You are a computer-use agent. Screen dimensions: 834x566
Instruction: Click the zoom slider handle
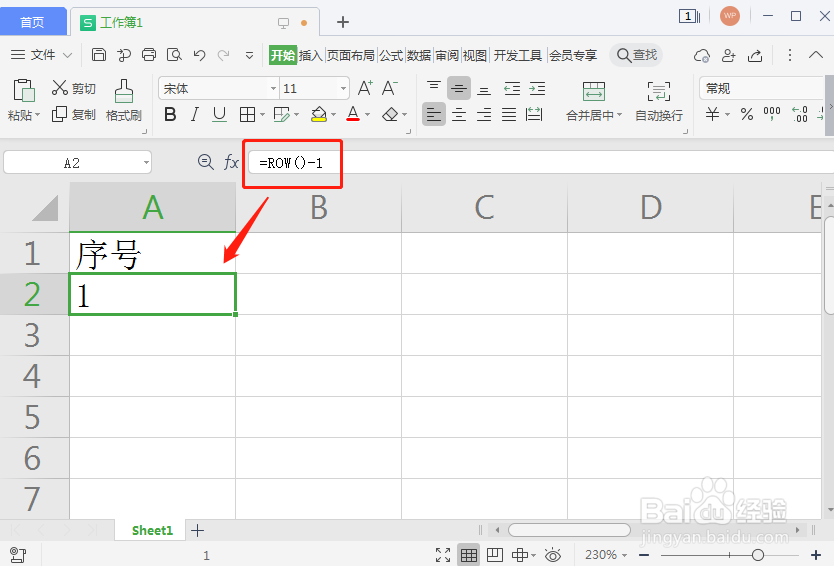click(758, 555)
